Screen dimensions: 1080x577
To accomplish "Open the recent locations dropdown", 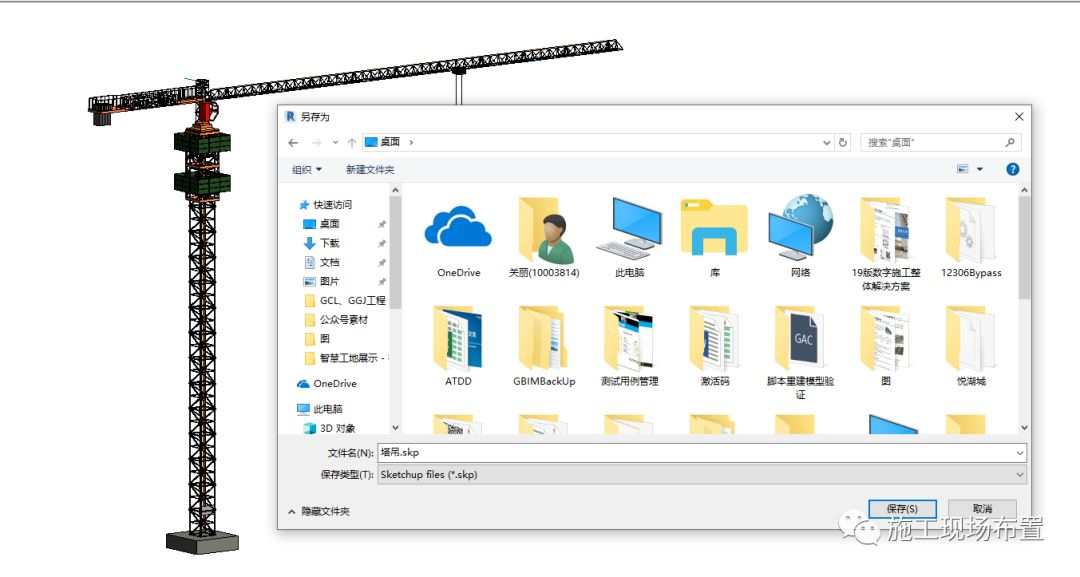I will pos(335,143).
